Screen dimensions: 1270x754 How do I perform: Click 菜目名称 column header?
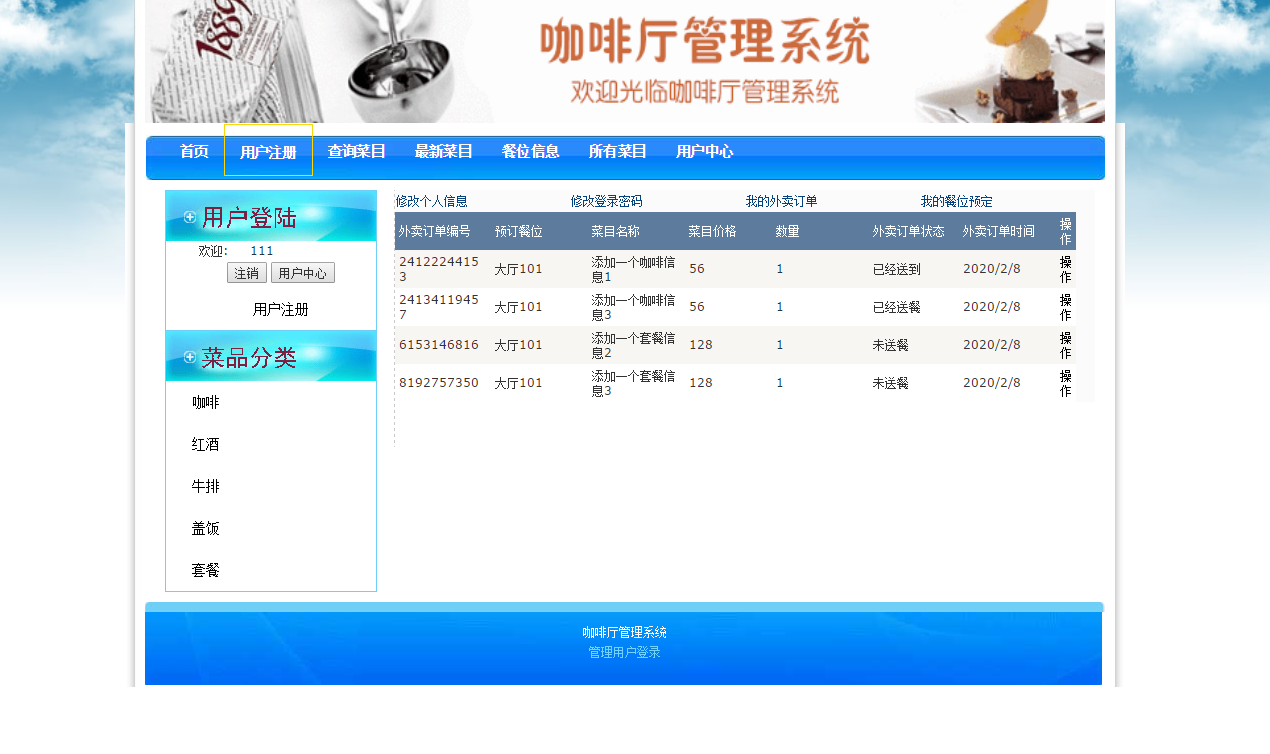[x=616, y=231]
